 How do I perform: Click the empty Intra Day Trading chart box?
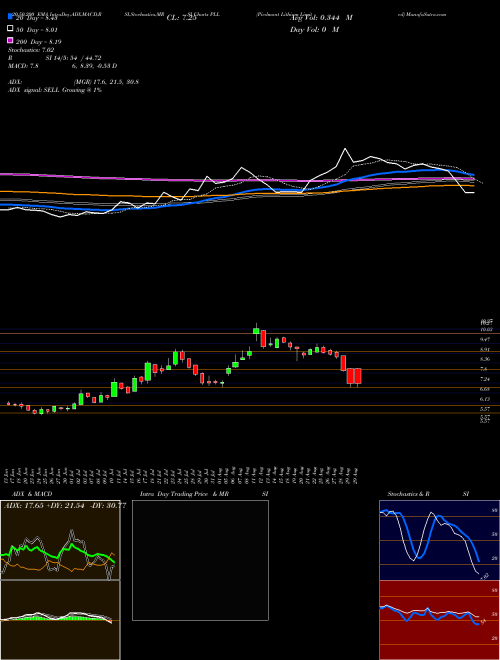click(x=200, y=560)
